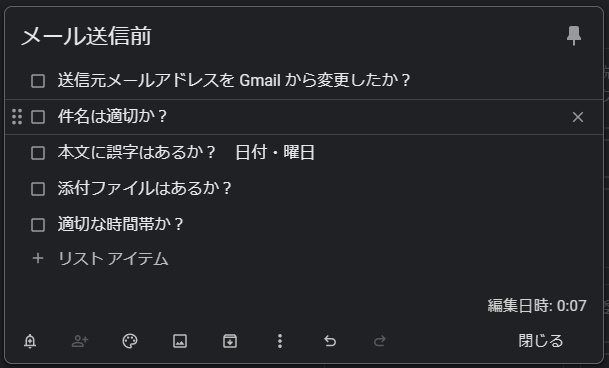Click the note title メール送信前
This screenshot has height=368, width=609.
tap(86, 36)
